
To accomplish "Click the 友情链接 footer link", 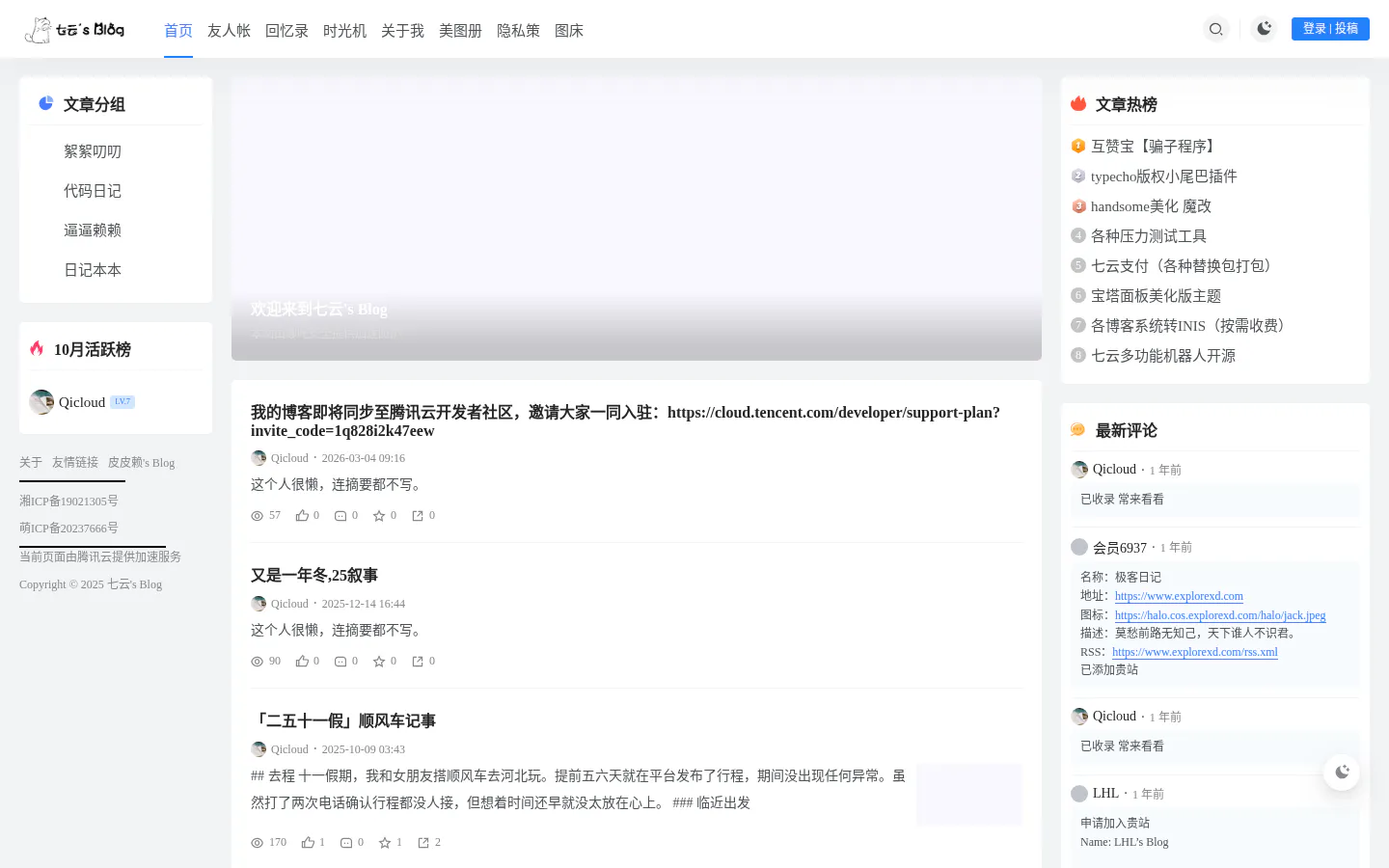I will coord(75,463).
